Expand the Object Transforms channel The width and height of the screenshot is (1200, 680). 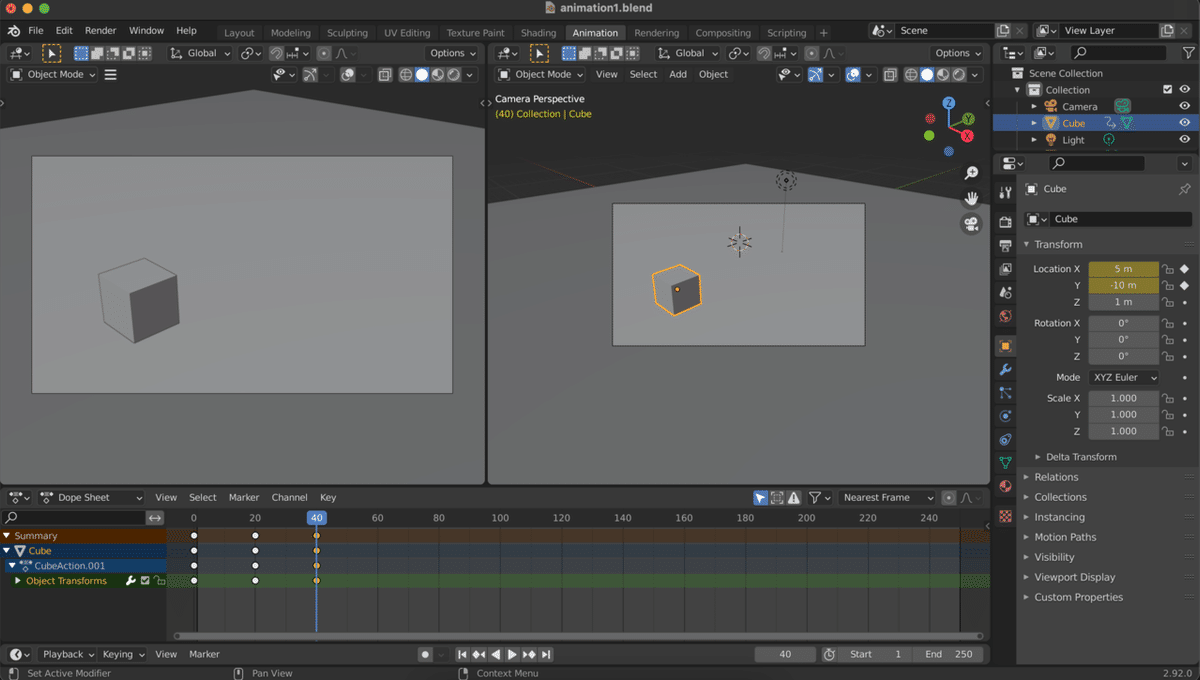tap(18, 581)
